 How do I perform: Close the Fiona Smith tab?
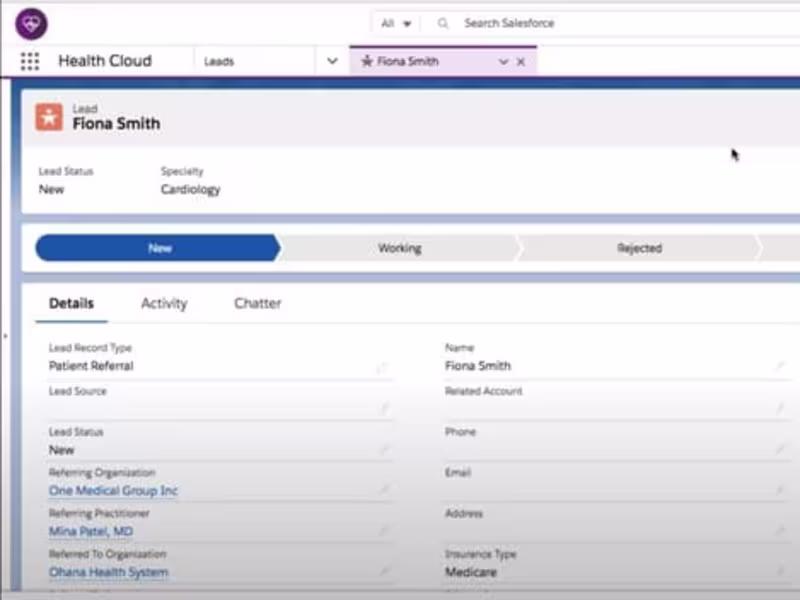coord(520,62)
